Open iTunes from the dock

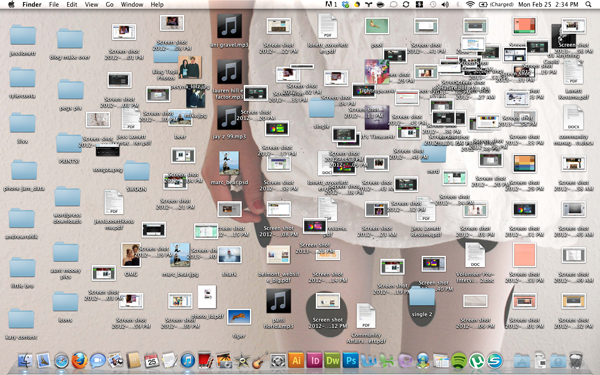click(x=188, y=360)
